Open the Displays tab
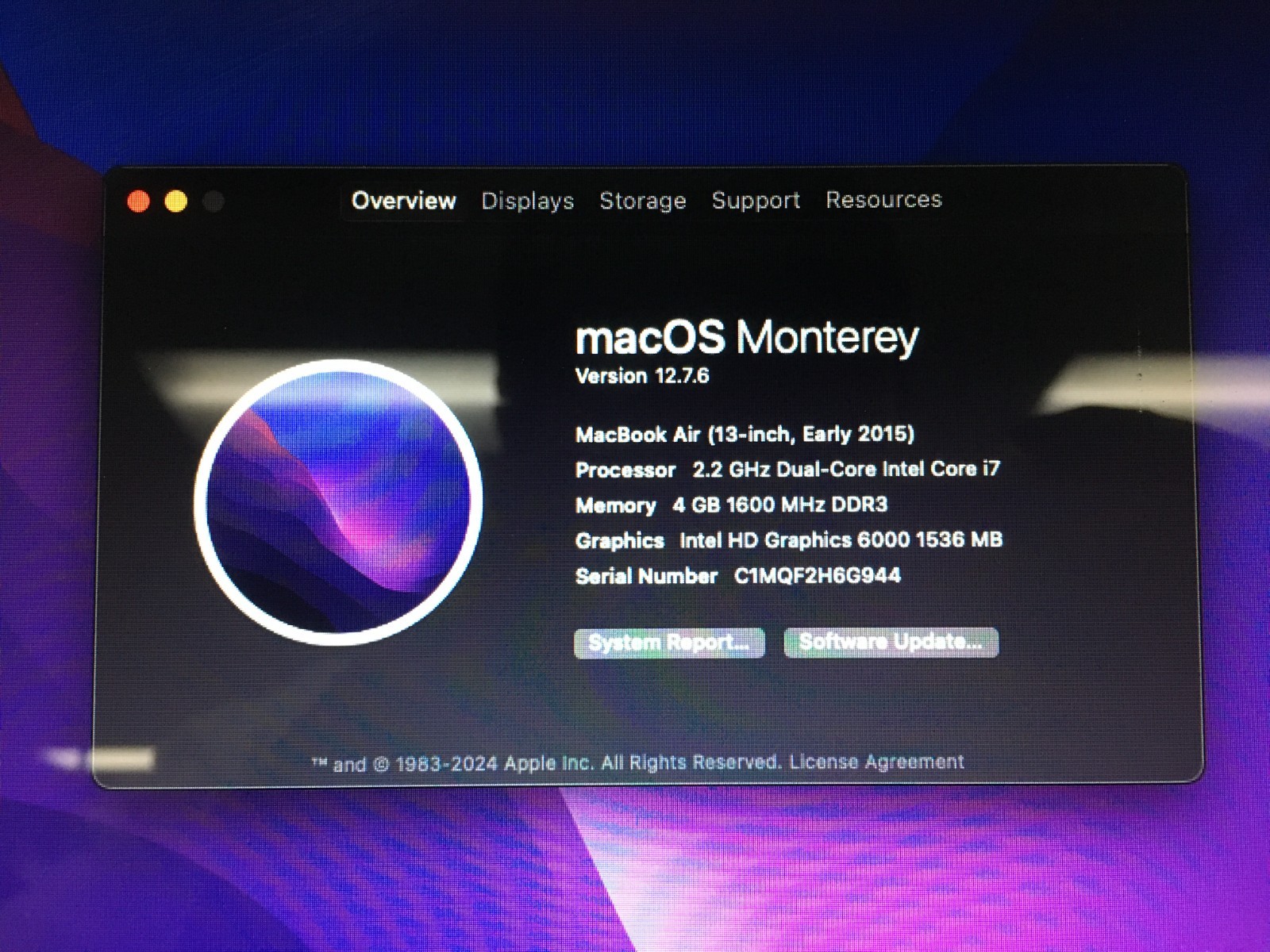The width and height of the screenshot is (1270, 952). pos(528,201)
